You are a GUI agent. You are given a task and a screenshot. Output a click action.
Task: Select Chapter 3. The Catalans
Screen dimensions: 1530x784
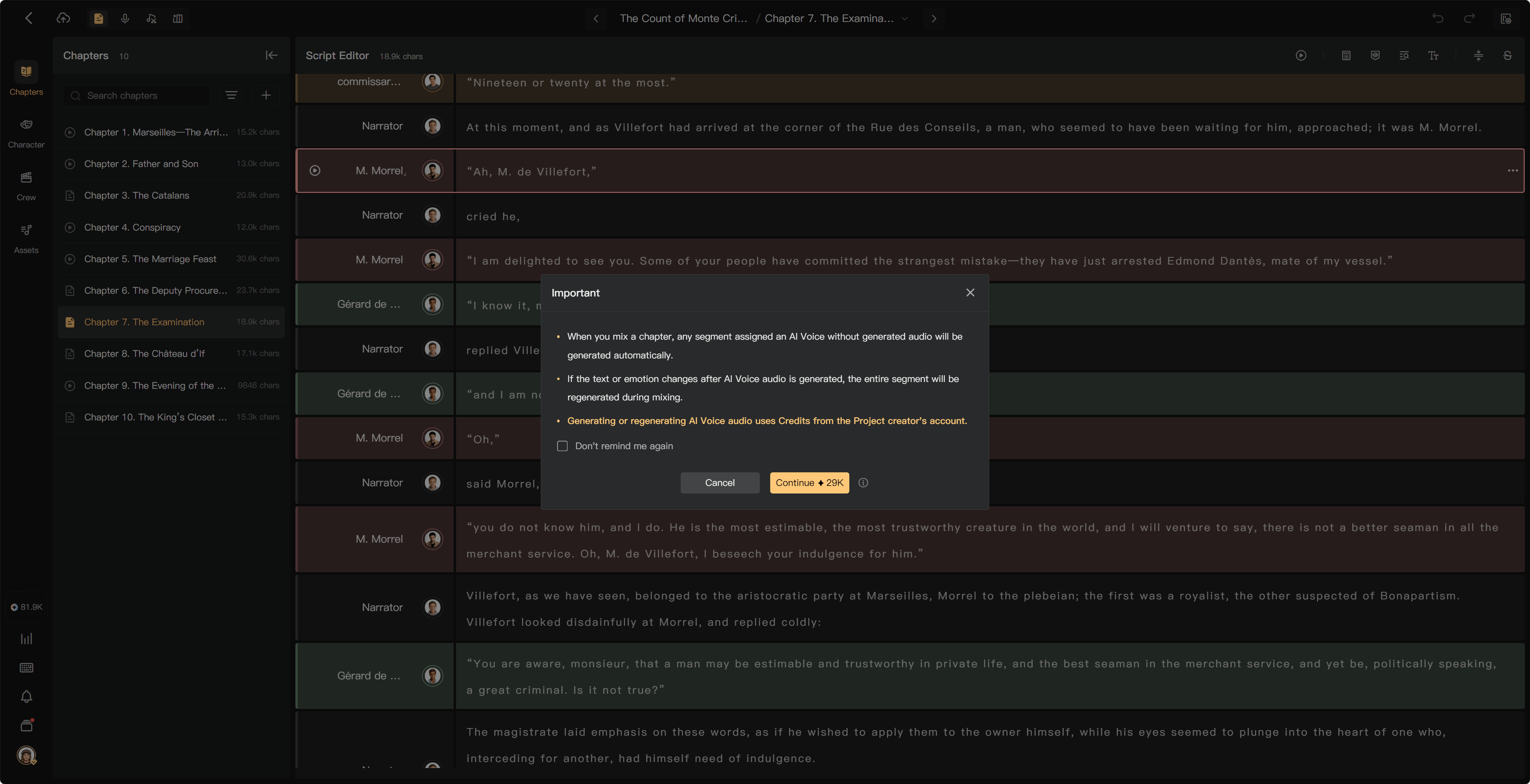(x=171, y=195)
